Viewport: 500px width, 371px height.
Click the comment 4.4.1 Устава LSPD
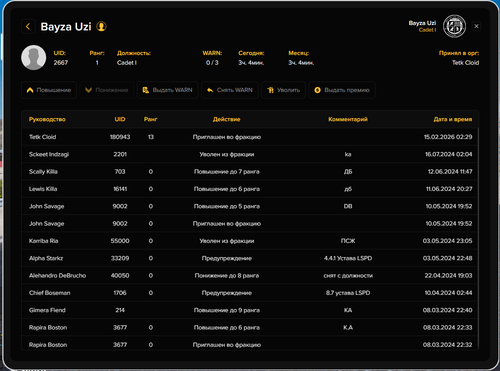click(x=348, y=258)
